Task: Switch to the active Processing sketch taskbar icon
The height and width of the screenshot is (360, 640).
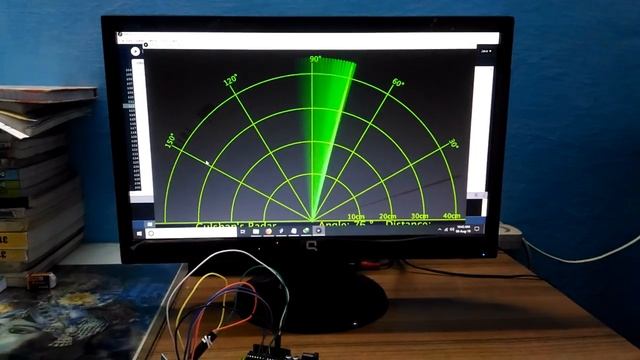Action: click(x=319, y=231)
